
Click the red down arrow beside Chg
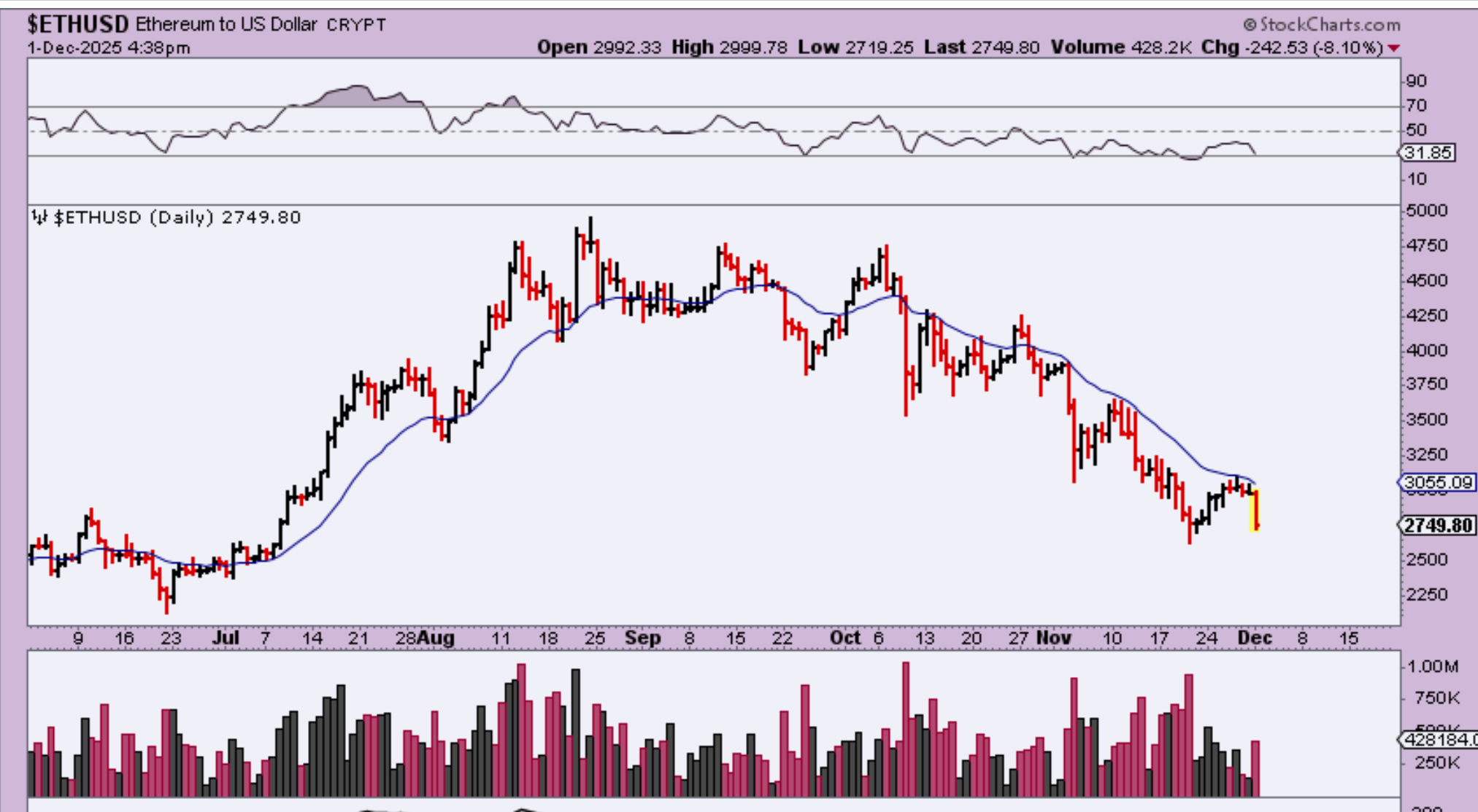coord(1394,48)
